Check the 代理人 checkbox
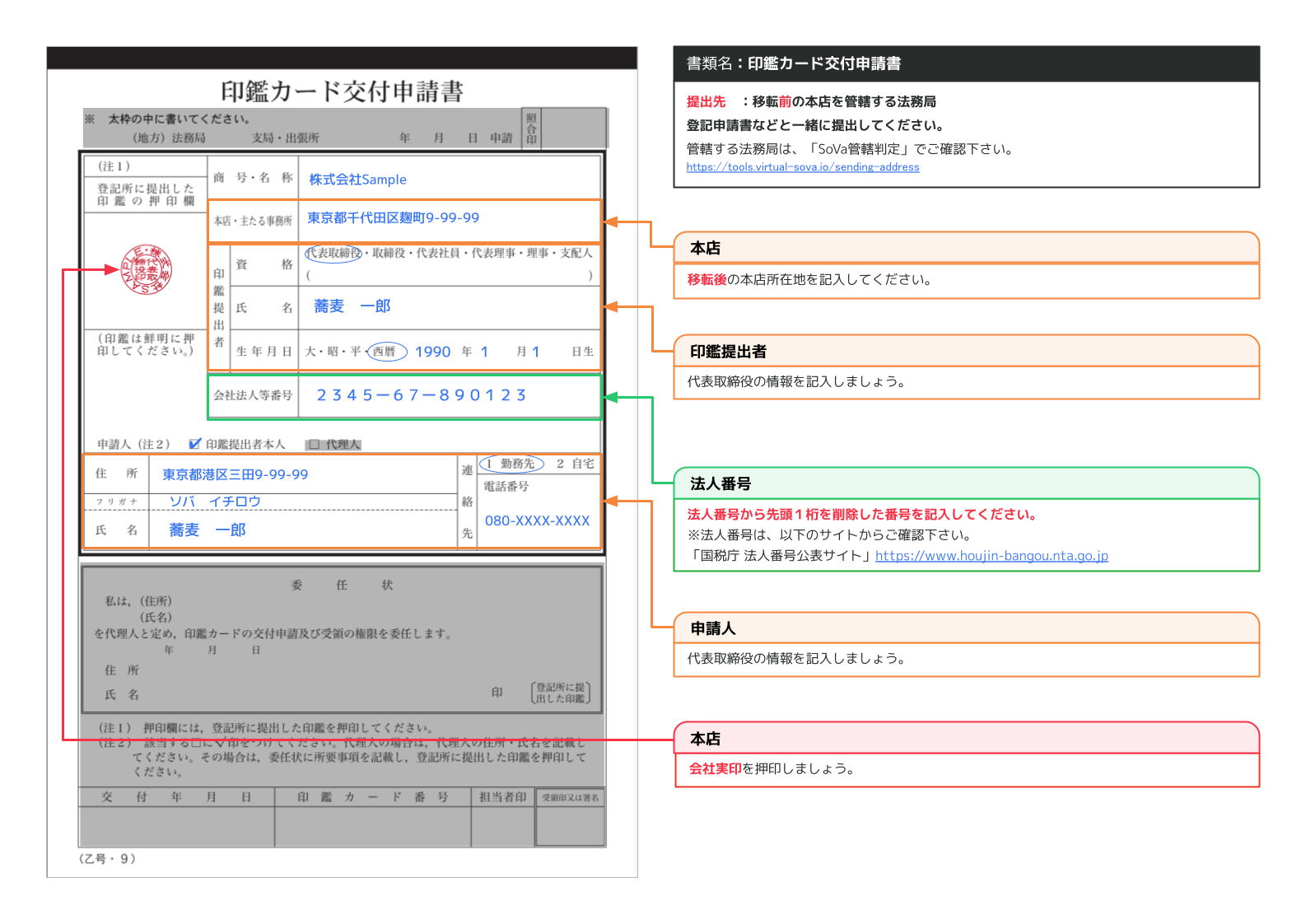The image size is (1306, 924). [314, 445]
